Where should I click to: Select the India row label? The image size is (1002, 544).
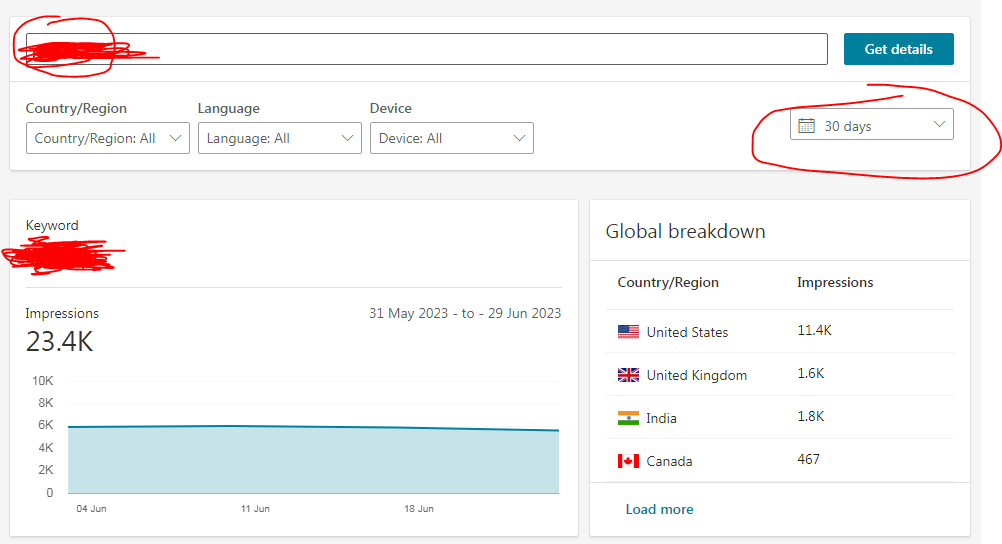661,418
